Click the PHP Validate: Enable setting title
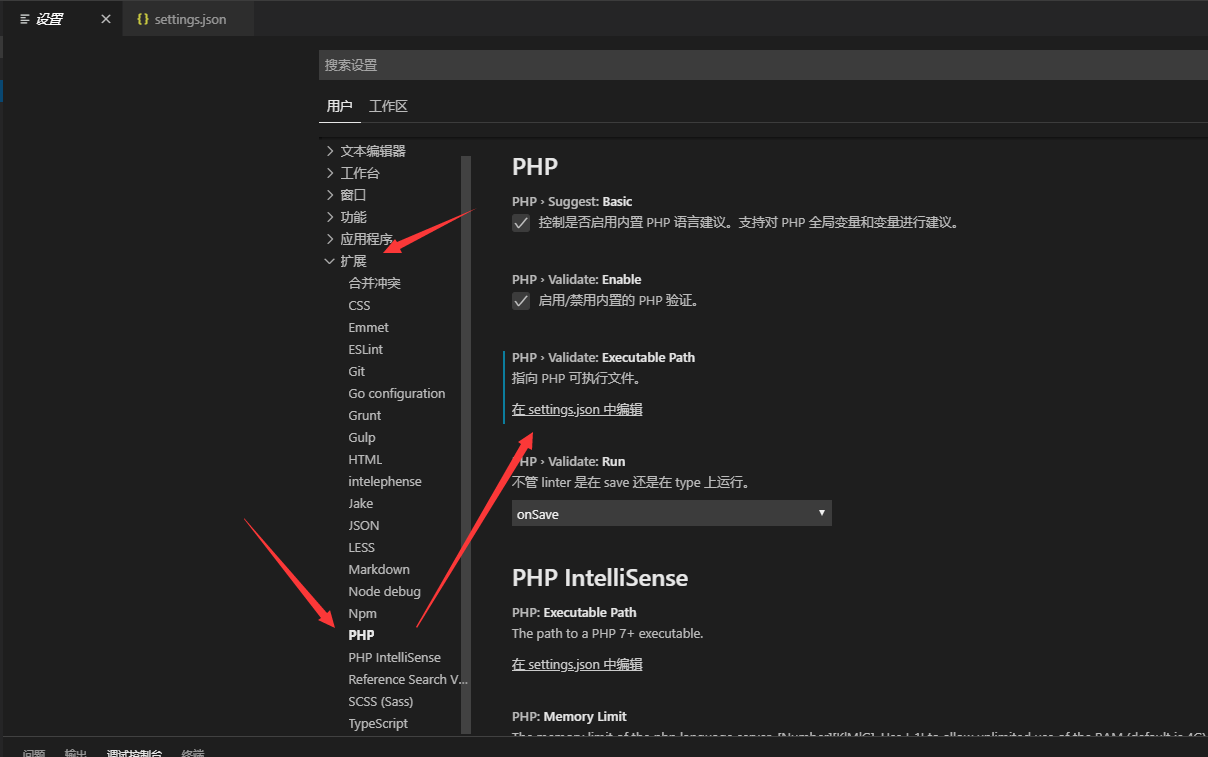 click(x=577, y=279)
